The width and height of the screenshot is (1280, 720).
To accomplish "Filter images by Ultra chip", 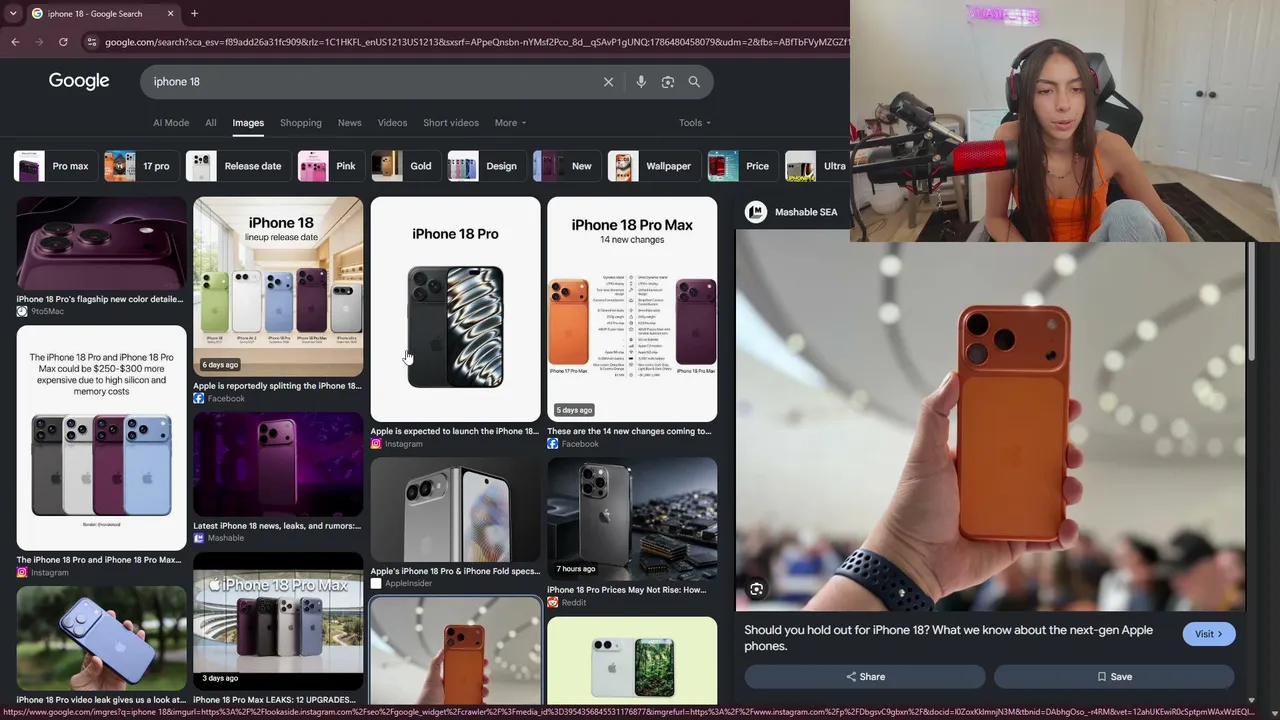I will click(x=816, y=166).
